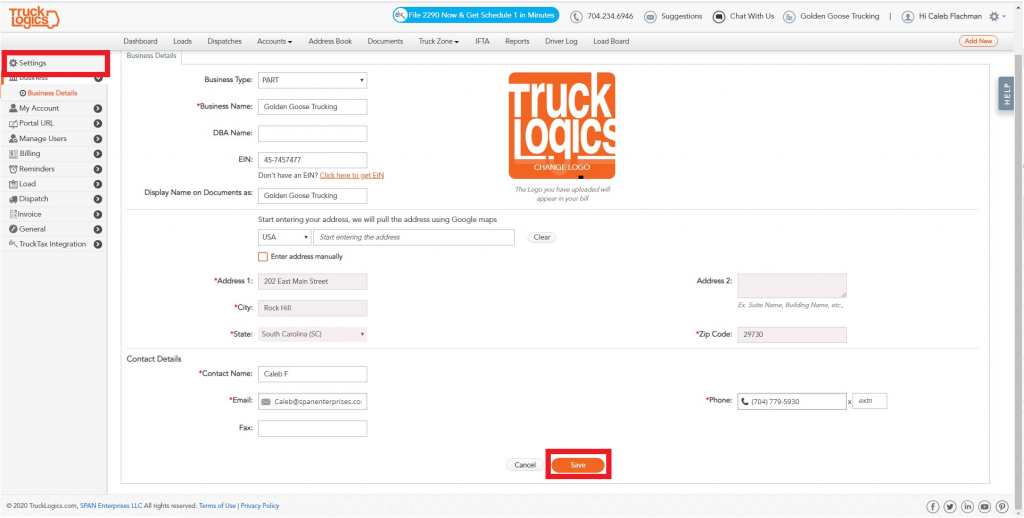This screenshot has height=518, width=1024.
Task: Open Dispatches menu
Action: pyautogui.click(x=225, y=41)
